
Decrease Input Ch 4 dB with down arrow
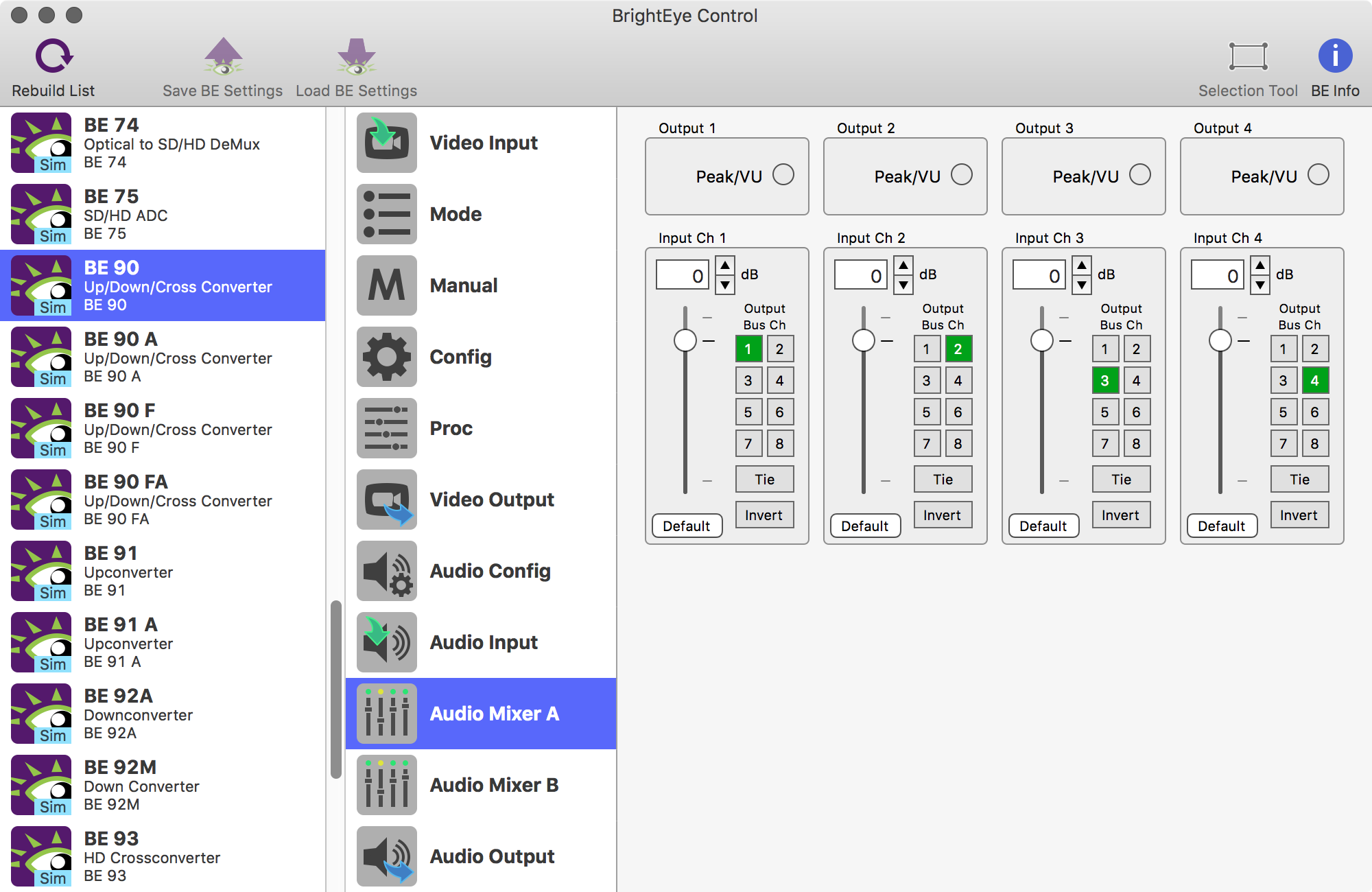[x=1260, y=285]
